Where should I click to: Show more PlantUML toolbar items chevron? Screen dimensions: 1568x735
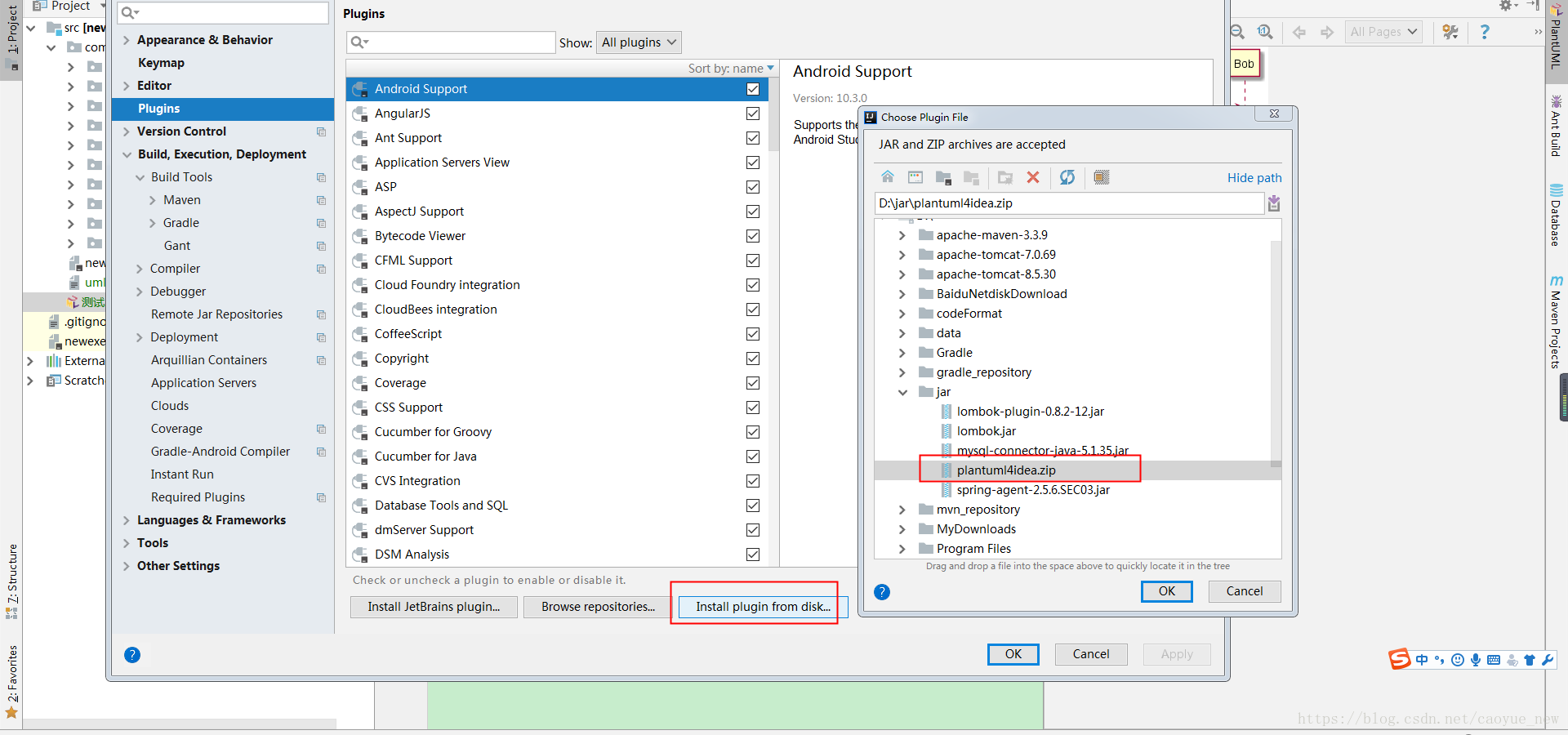[x=1538, y=32]
